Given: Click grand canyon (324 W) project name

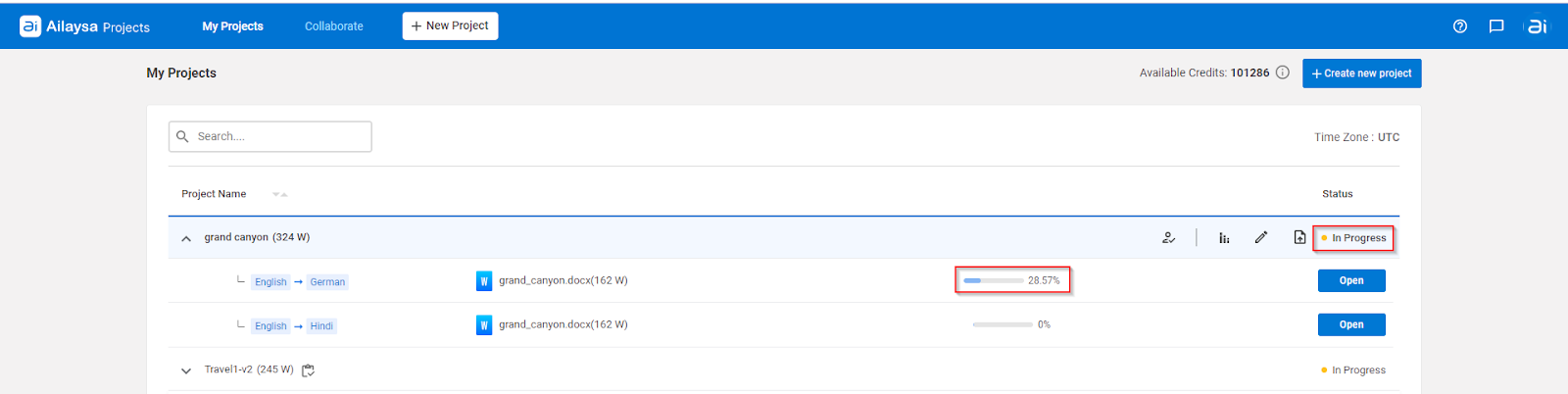Looking at the screenshot, I should tap(257, 237).
